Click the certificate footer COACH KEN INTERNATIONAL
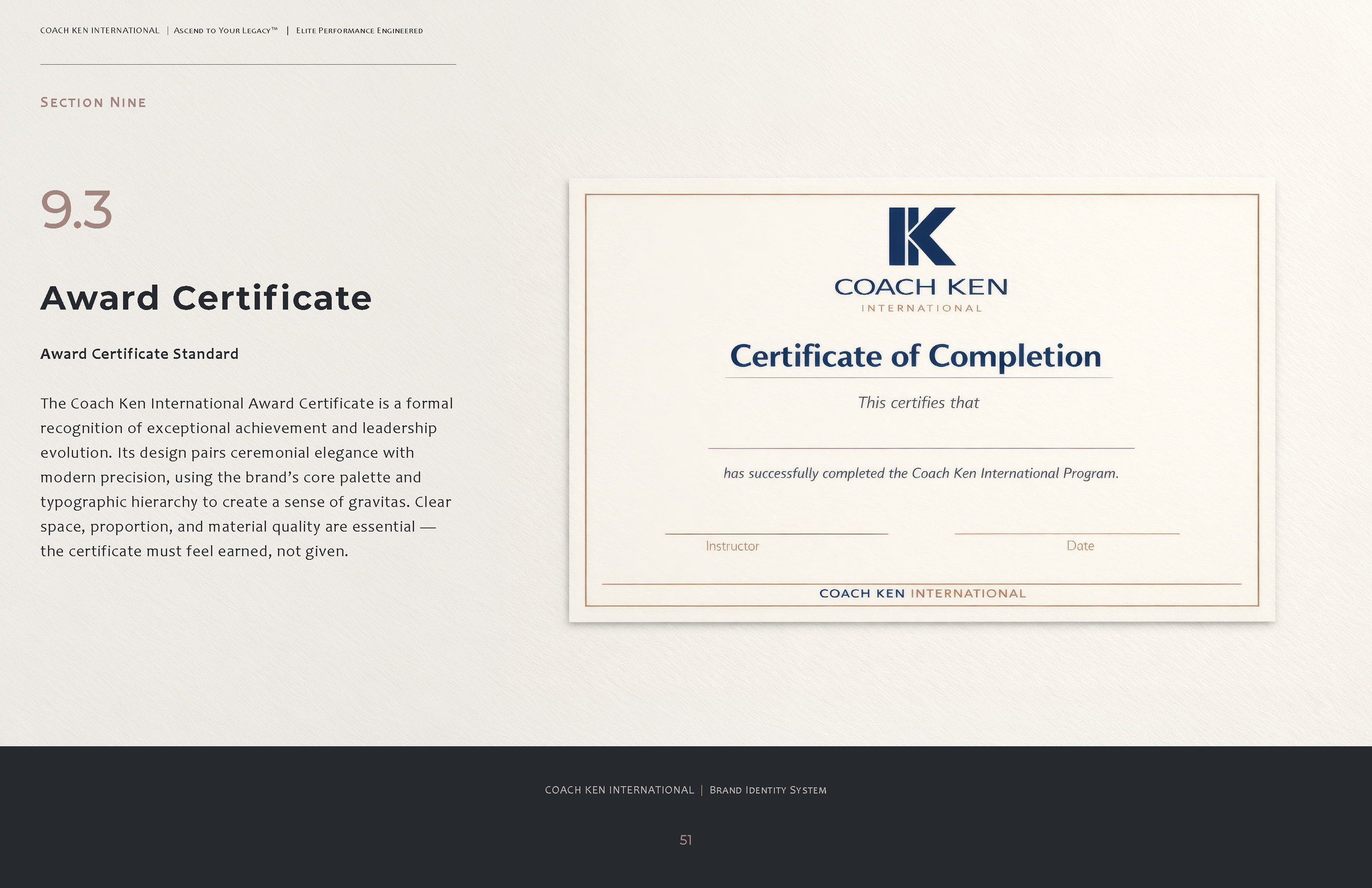The height and width of the screenshot is (888, 1372). tap(923, 593)
